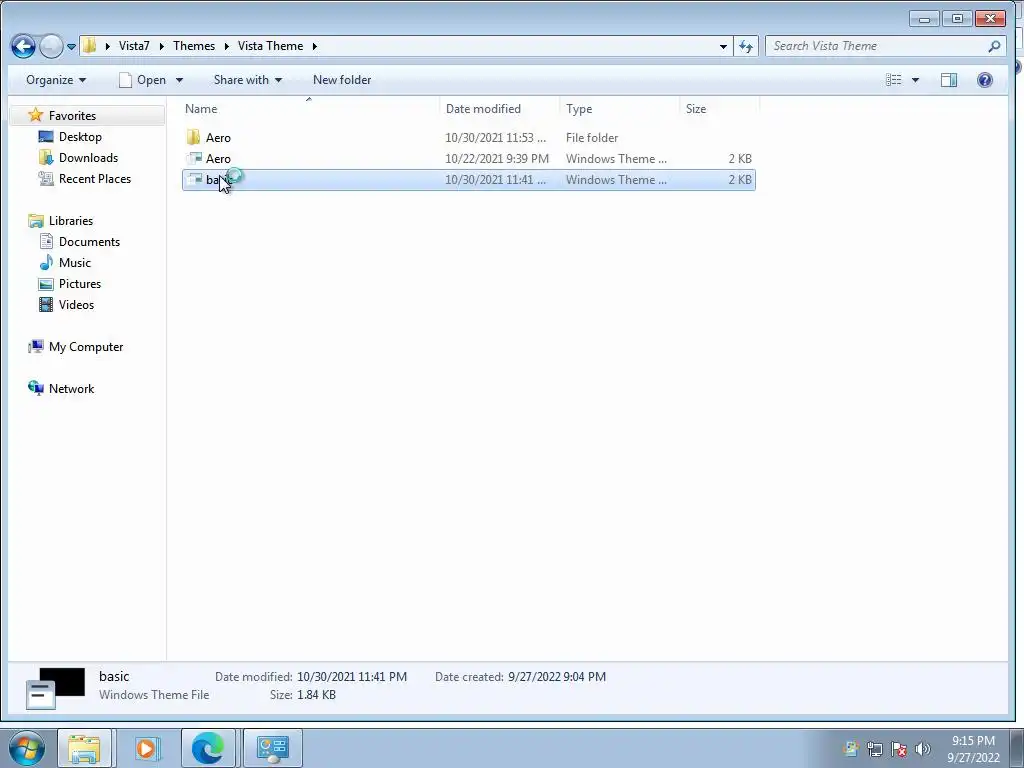Viewport: 1024px width, 768px height.
Task: Click the Action Center flag tray icon
Action: [899, 749]
